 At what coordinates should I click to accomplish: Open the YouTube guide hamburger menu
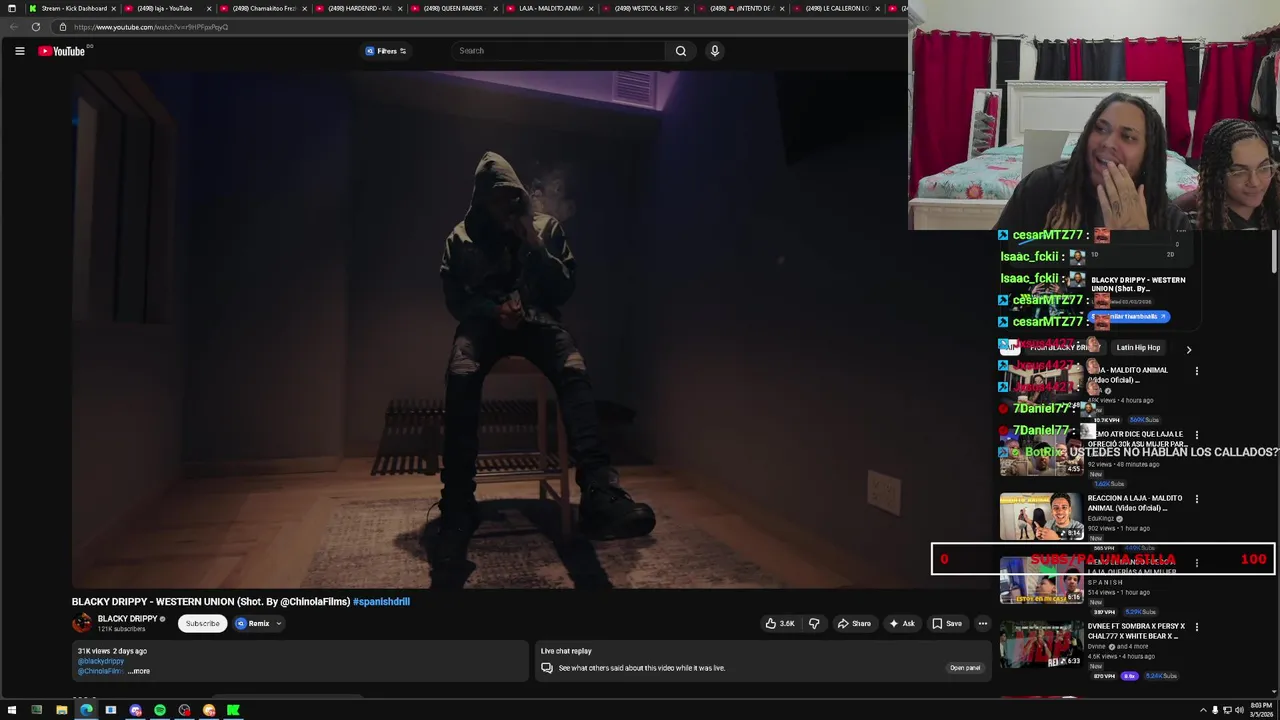click(x=19, y=51)
